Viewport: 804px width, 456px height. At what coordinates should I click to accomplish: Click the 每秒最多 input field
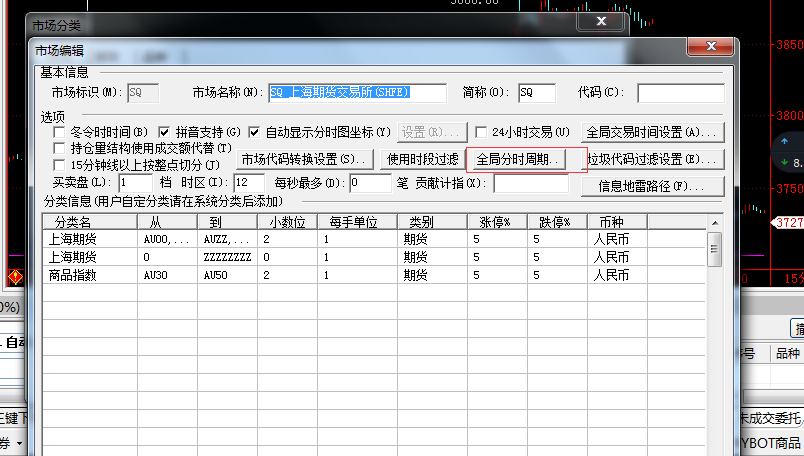click(x=370, y=183)
